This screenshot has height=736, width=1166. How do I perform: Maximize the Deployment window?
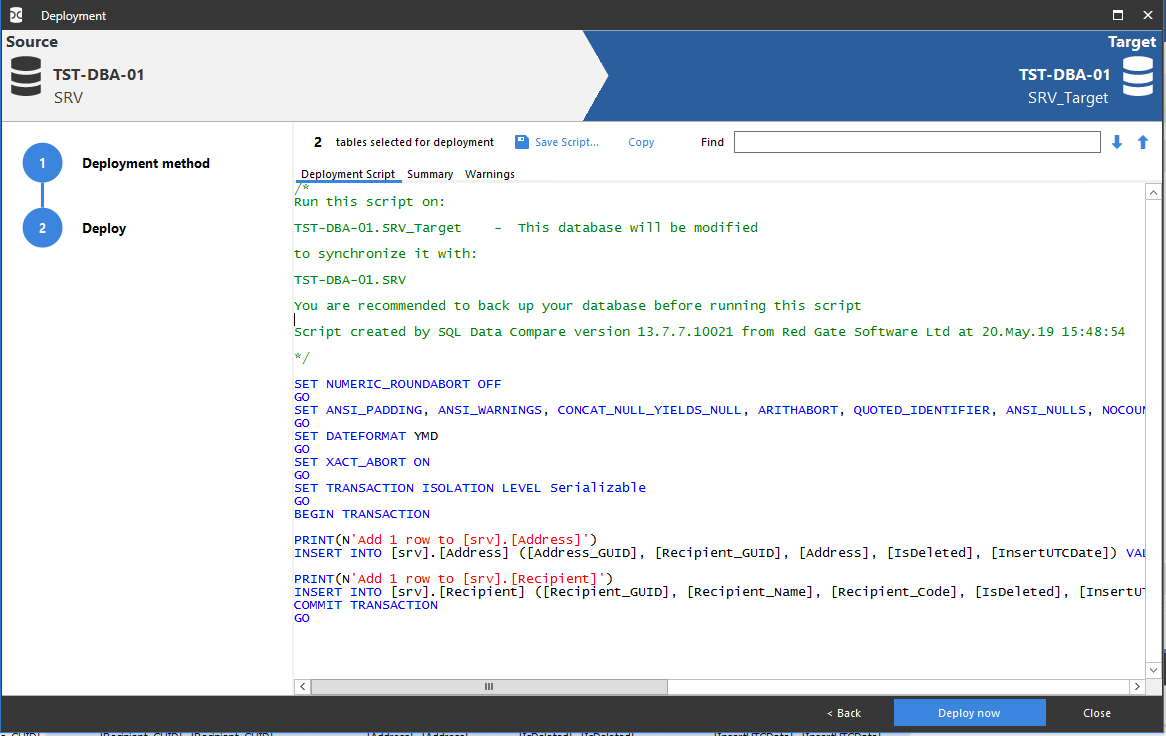point(1117,15)
